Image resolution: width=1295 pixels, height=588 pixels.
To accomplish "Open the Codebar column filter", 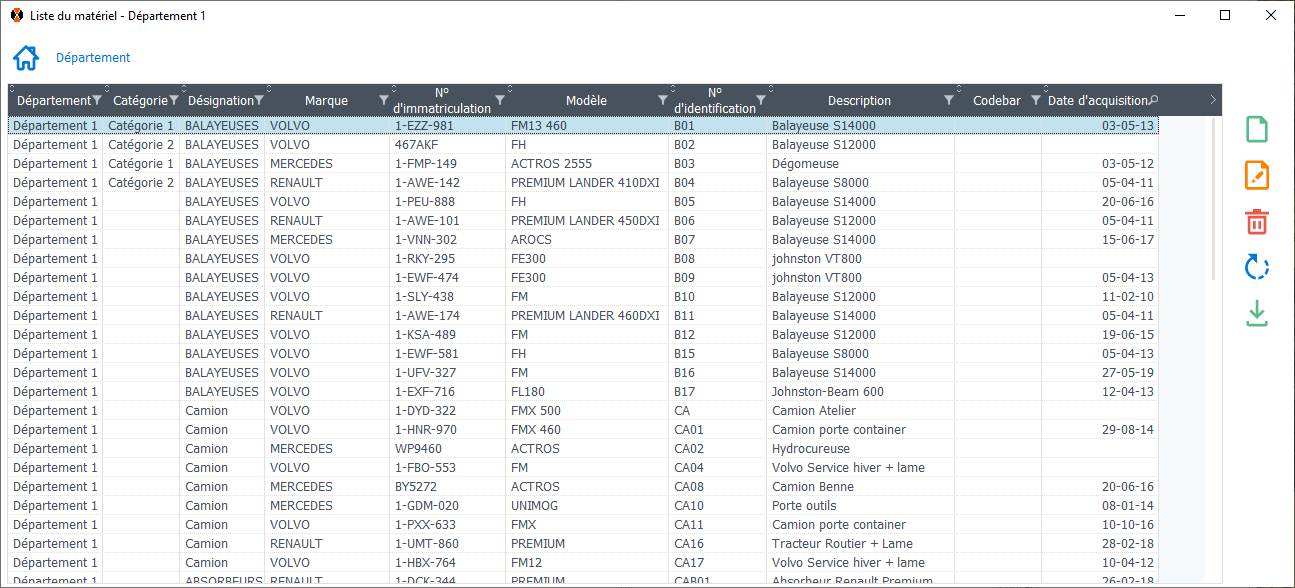I will [x=1036, y=100].
